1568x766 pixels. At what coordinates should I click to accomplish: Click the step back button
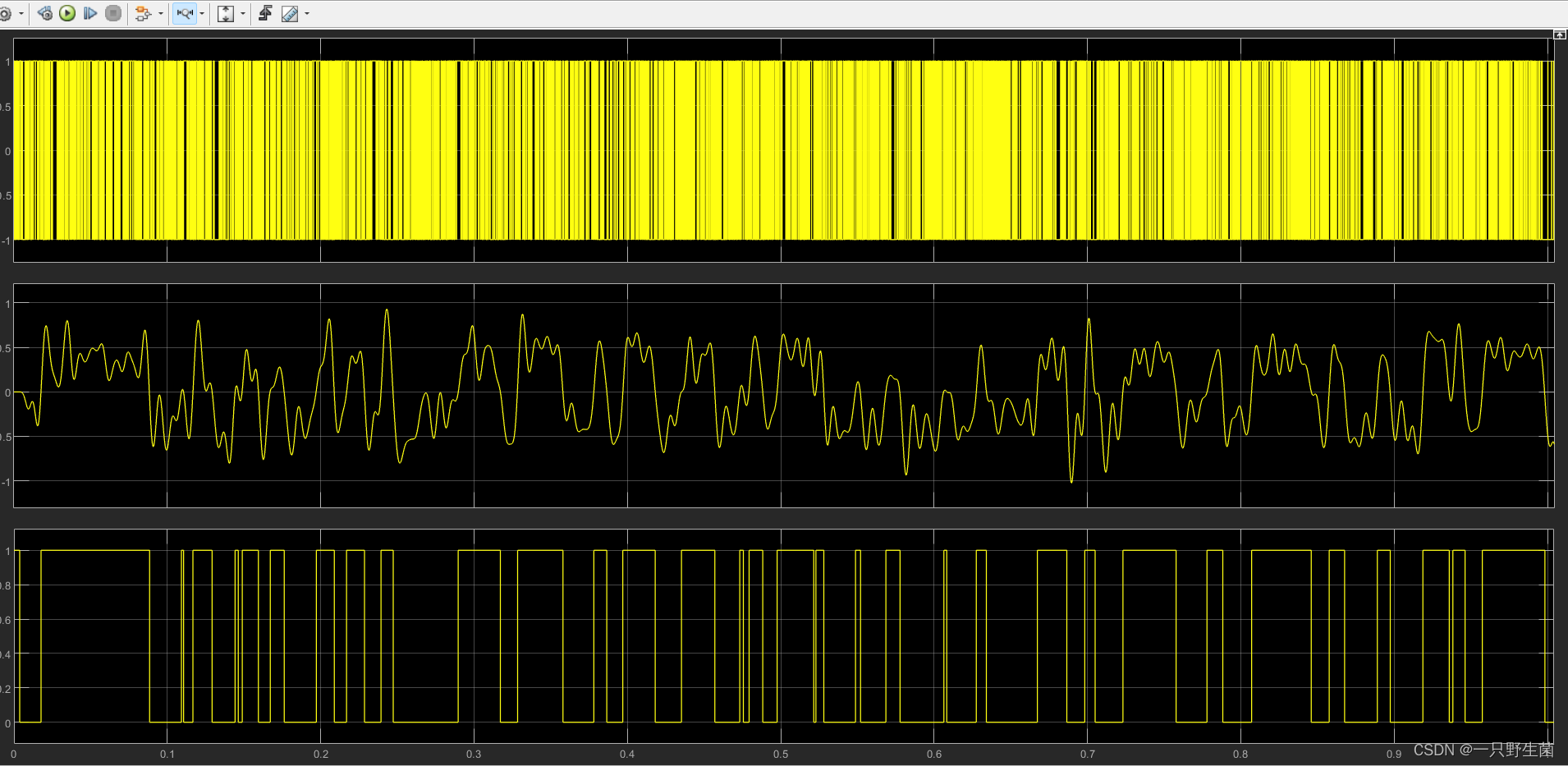[x=45, y=13]
